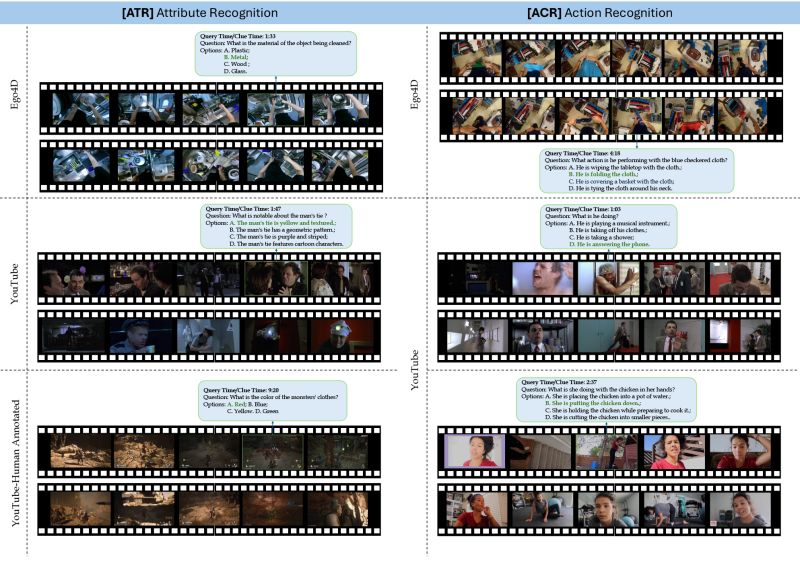Click 'Query Time/Clue Time: 1:03' text

(x=583, y=209)
